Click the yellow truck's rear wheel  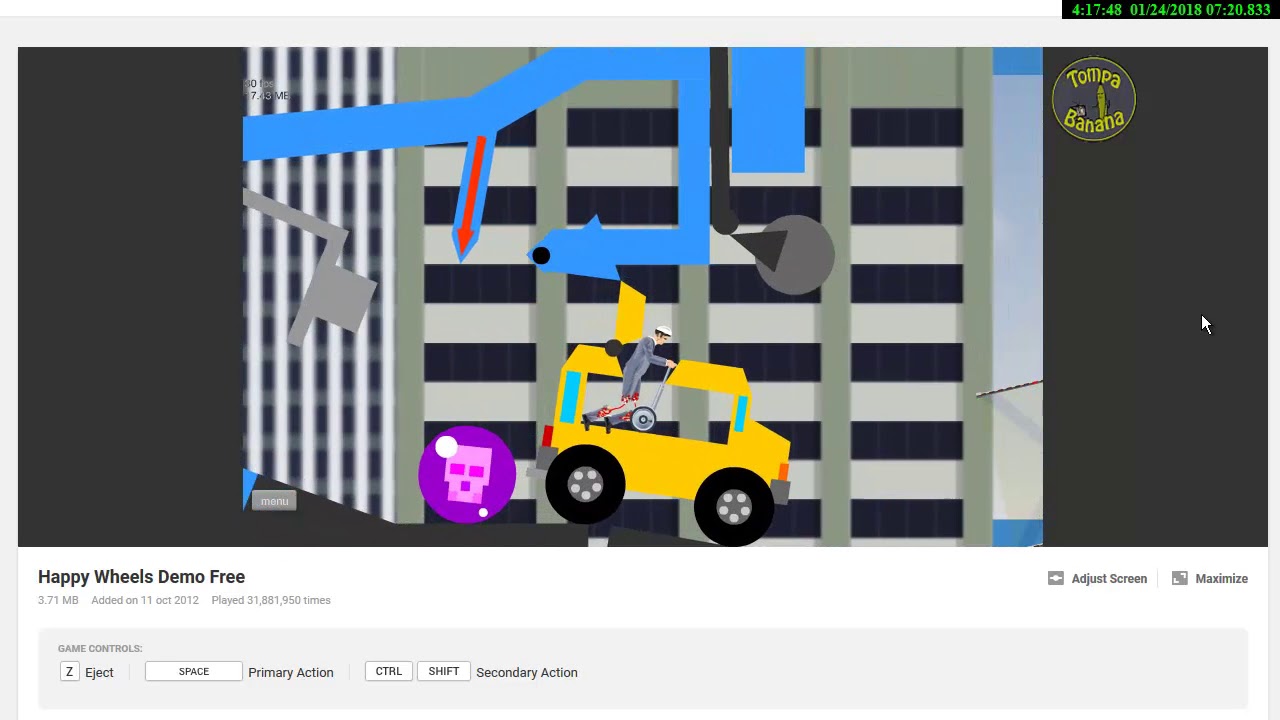[x=585, y=485]
